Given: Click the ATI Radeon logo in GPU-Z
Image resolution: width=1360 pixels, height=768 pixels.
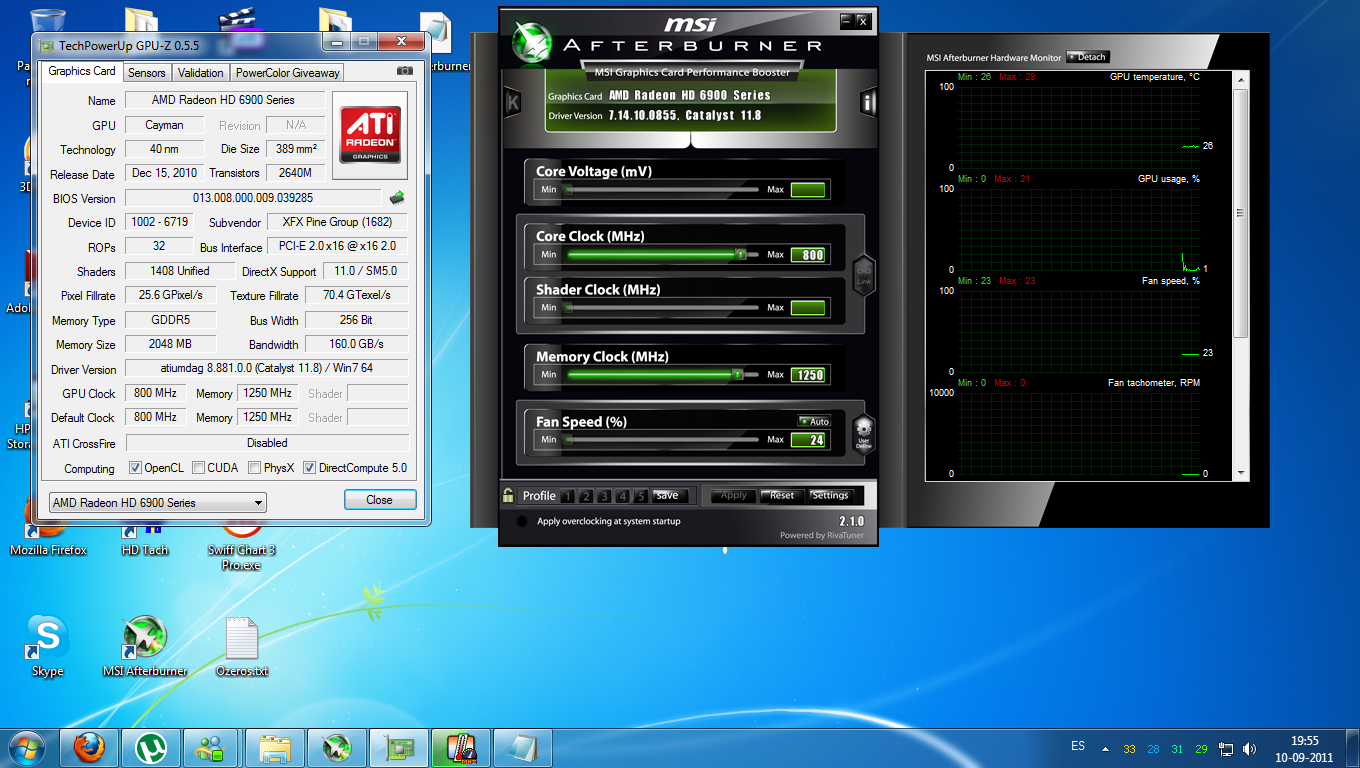Looking at the screenshot, I should point(370,135).
